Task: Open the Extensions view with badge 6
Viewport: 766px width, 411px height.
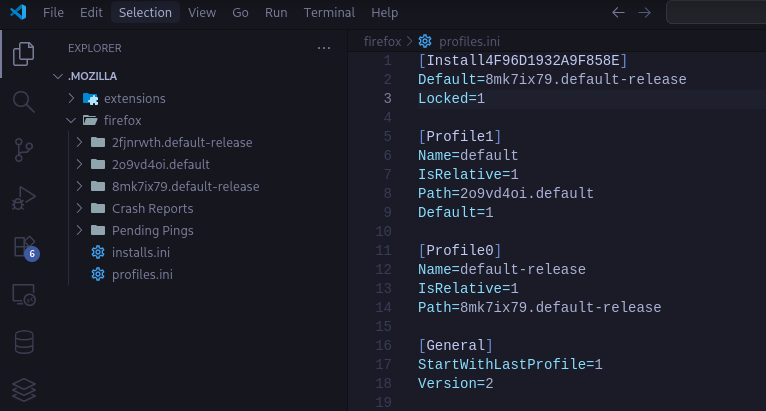Action: (25, 248)
